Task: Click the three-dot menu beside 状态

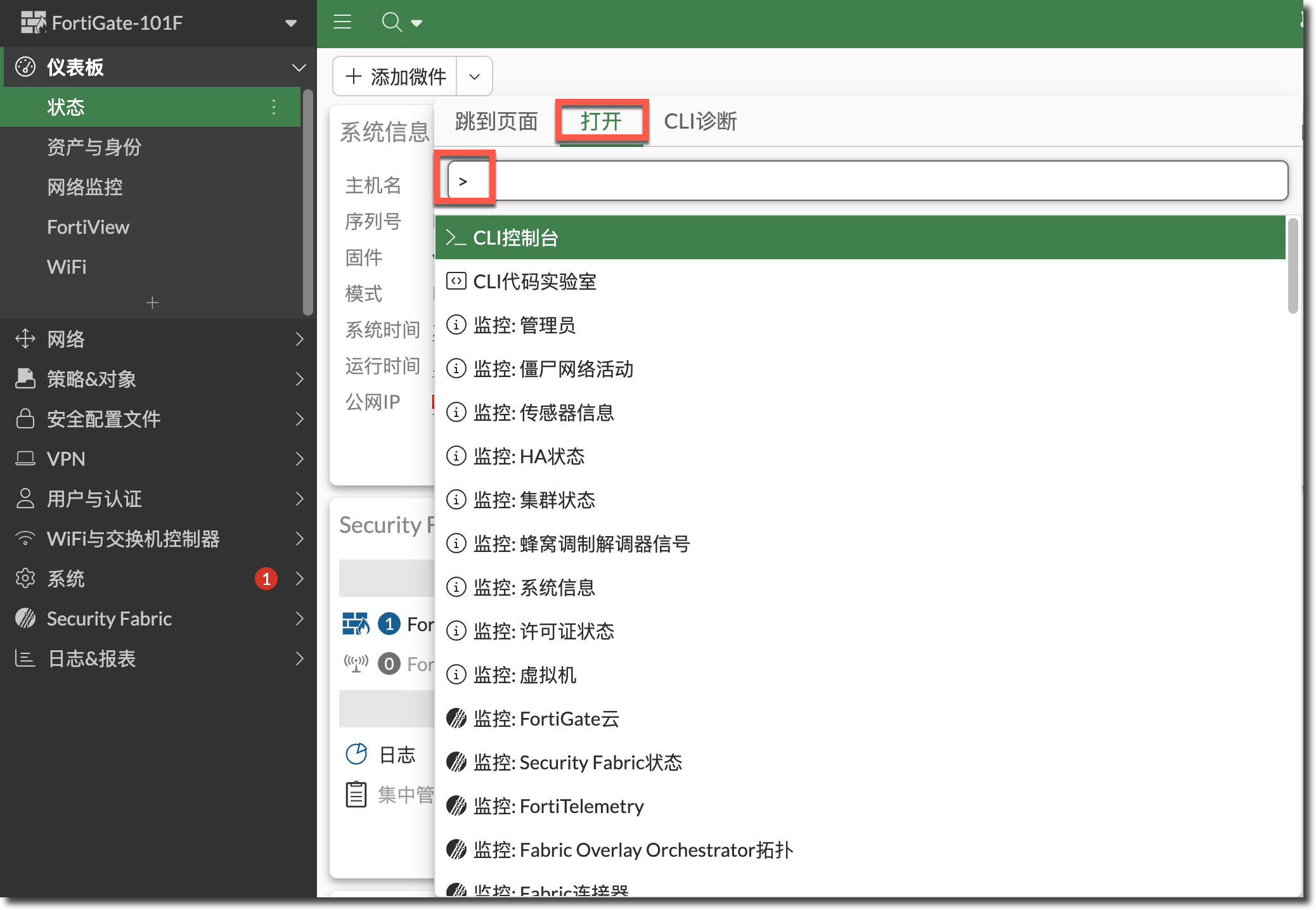Action: click(274, 107)
